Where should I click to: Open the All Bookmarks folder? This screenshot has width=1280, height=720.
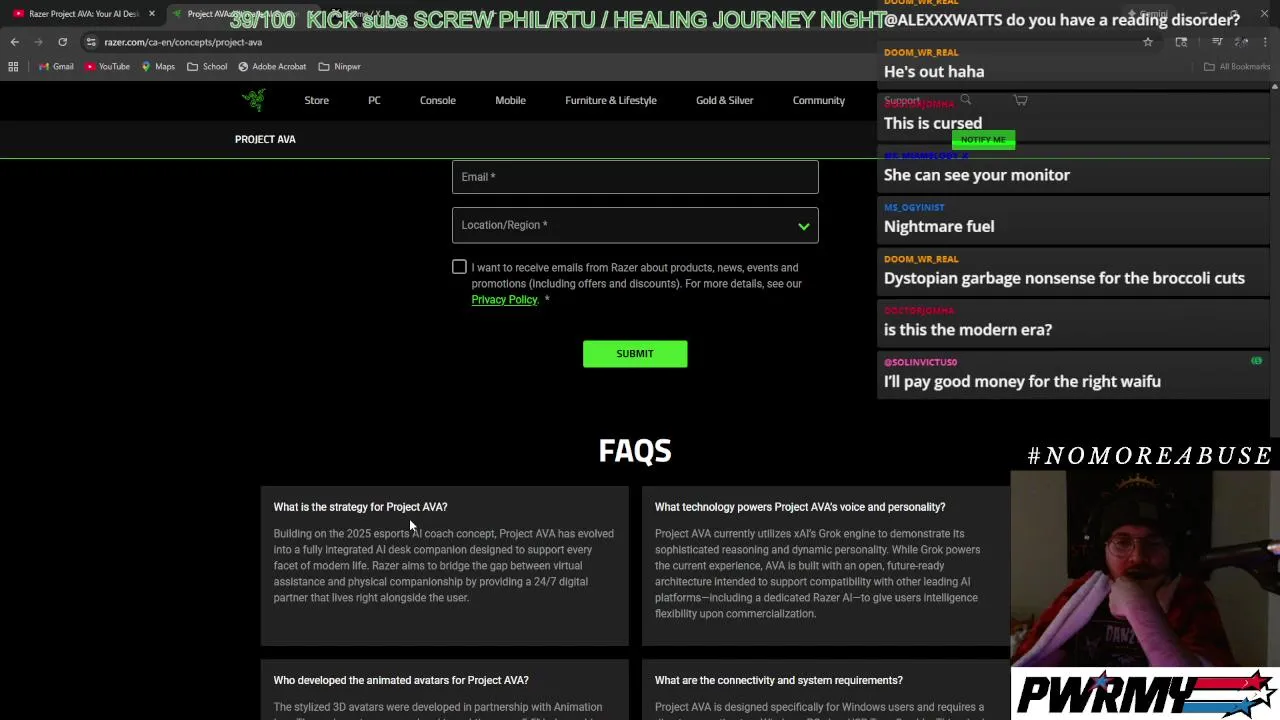[1236, 67]
